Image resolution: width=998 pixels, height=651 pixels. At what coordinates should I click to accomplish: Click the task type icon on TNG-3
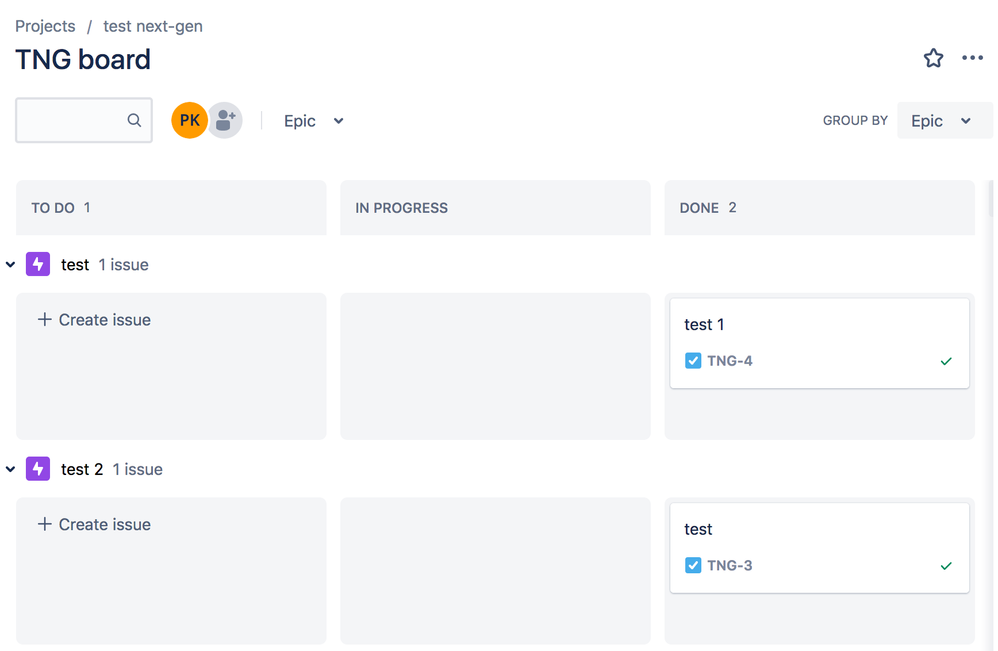[x=692, y=565]
